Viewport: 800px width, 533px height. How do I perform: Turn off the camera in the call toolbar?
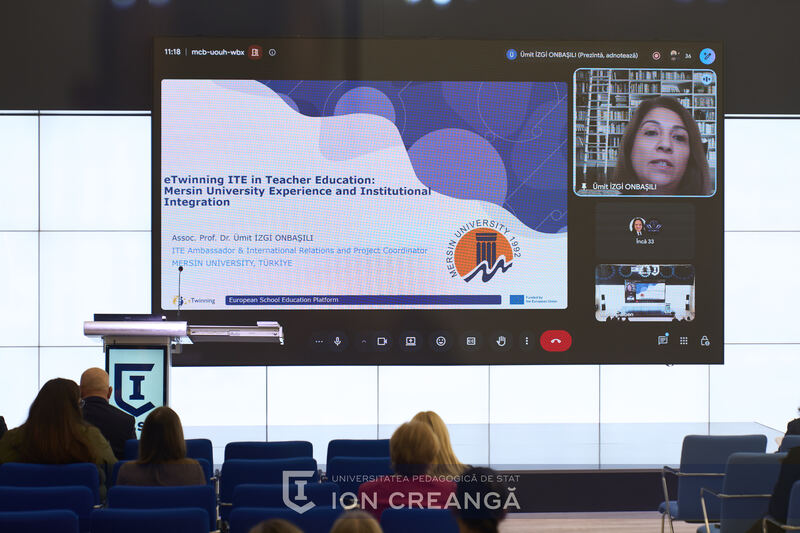(382, 341)
